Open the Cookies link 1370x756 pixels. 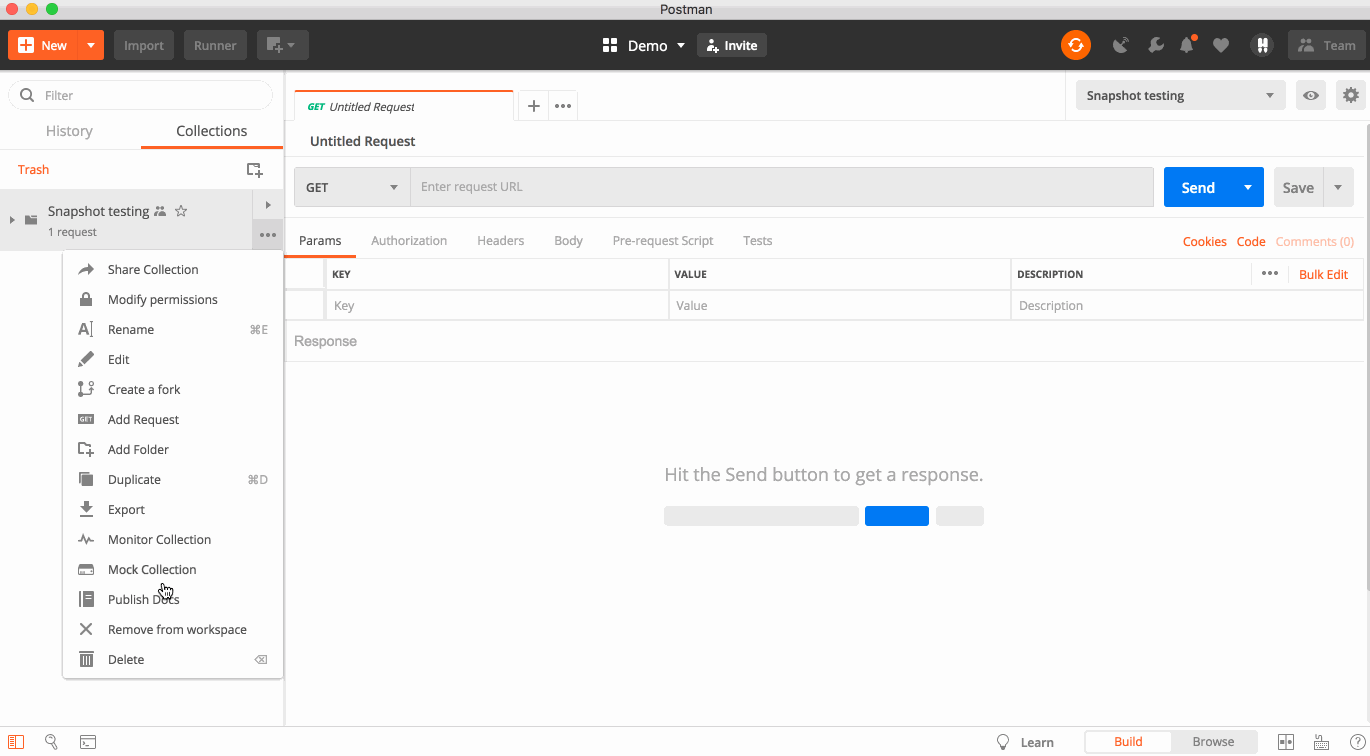pos(1205,241)
